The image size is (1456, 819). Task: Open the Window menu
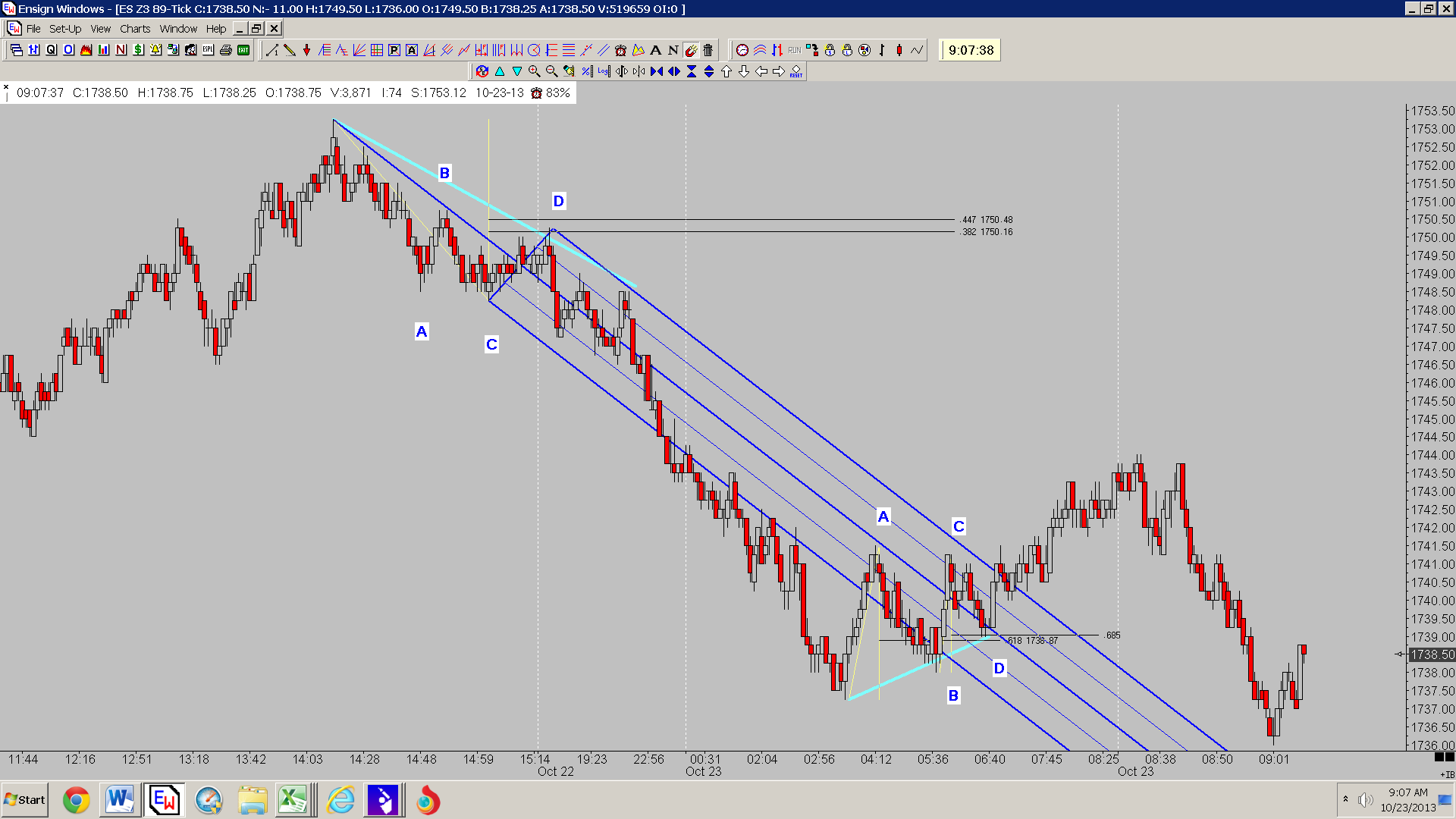click(178, 29)
